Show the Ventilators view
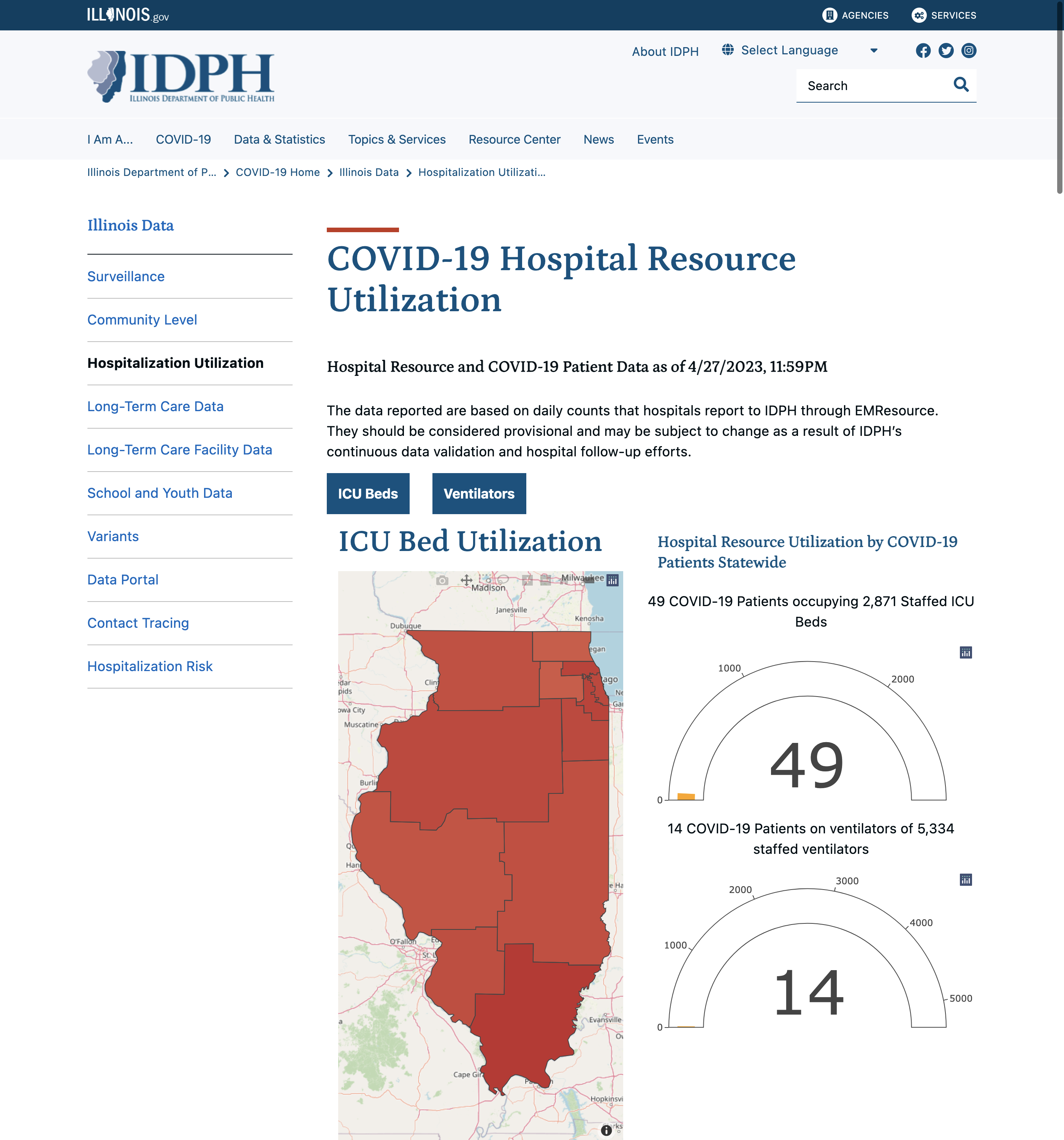The height and width of the screenshot is (1140, 1064). [x=478, y=494]
